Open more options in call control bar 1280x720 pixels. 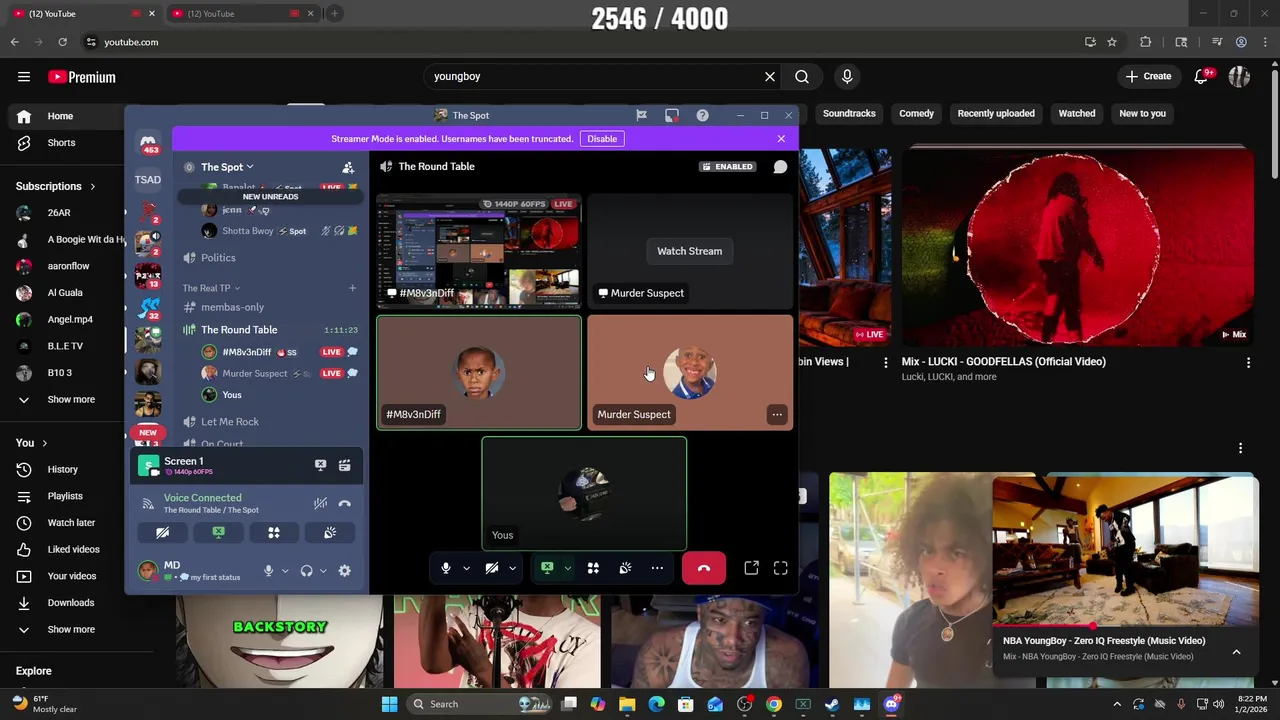click(x=657, y=568)
